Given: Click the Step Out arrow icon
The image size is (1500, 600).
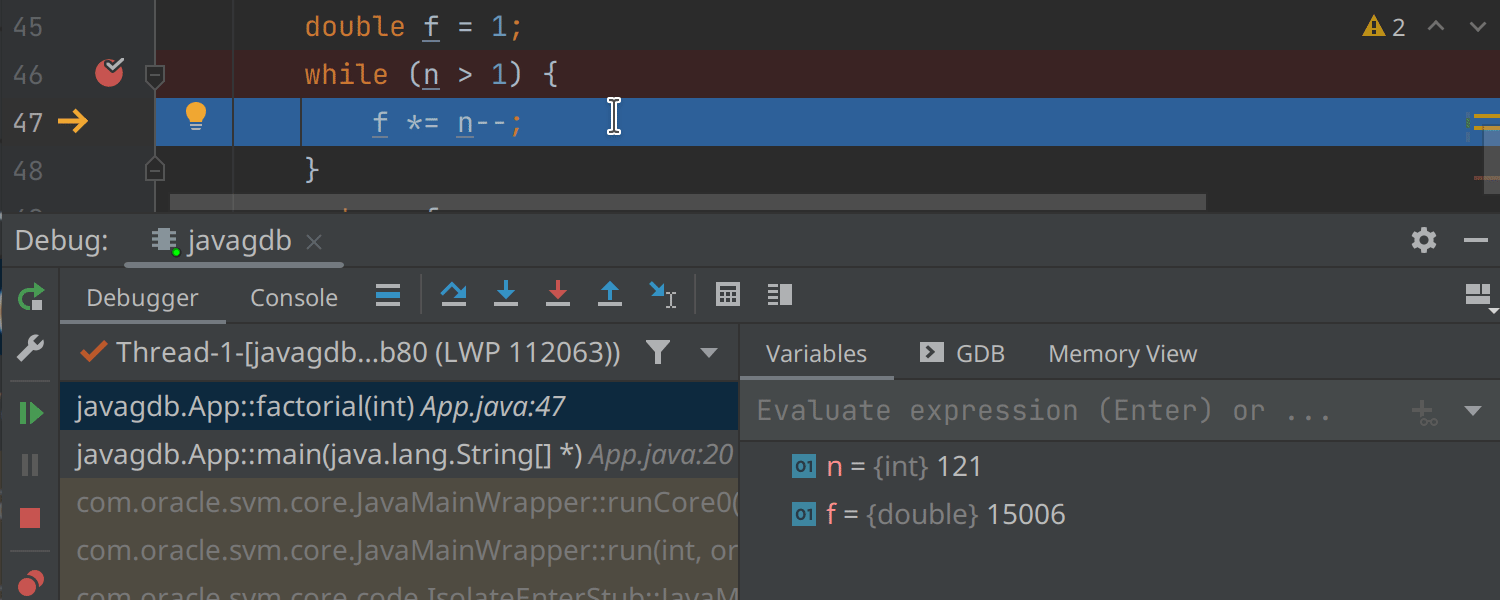Looking at the screenshot, I should click(610, 294).
